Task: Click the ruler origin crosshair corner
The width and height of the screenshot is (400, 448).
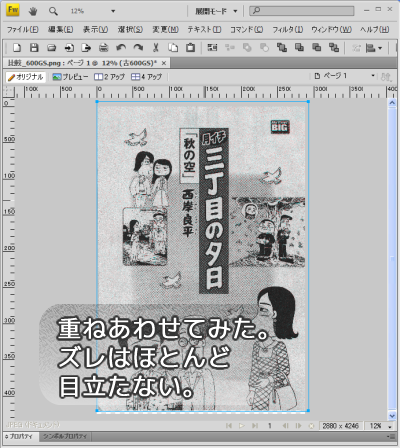Action: click(x=9, y=92)
